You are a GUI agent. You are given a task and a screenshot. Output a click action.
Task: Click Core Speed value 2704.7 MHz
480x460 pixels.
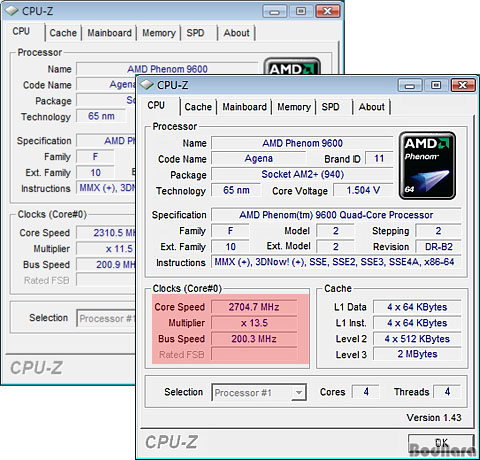point(254,307)
